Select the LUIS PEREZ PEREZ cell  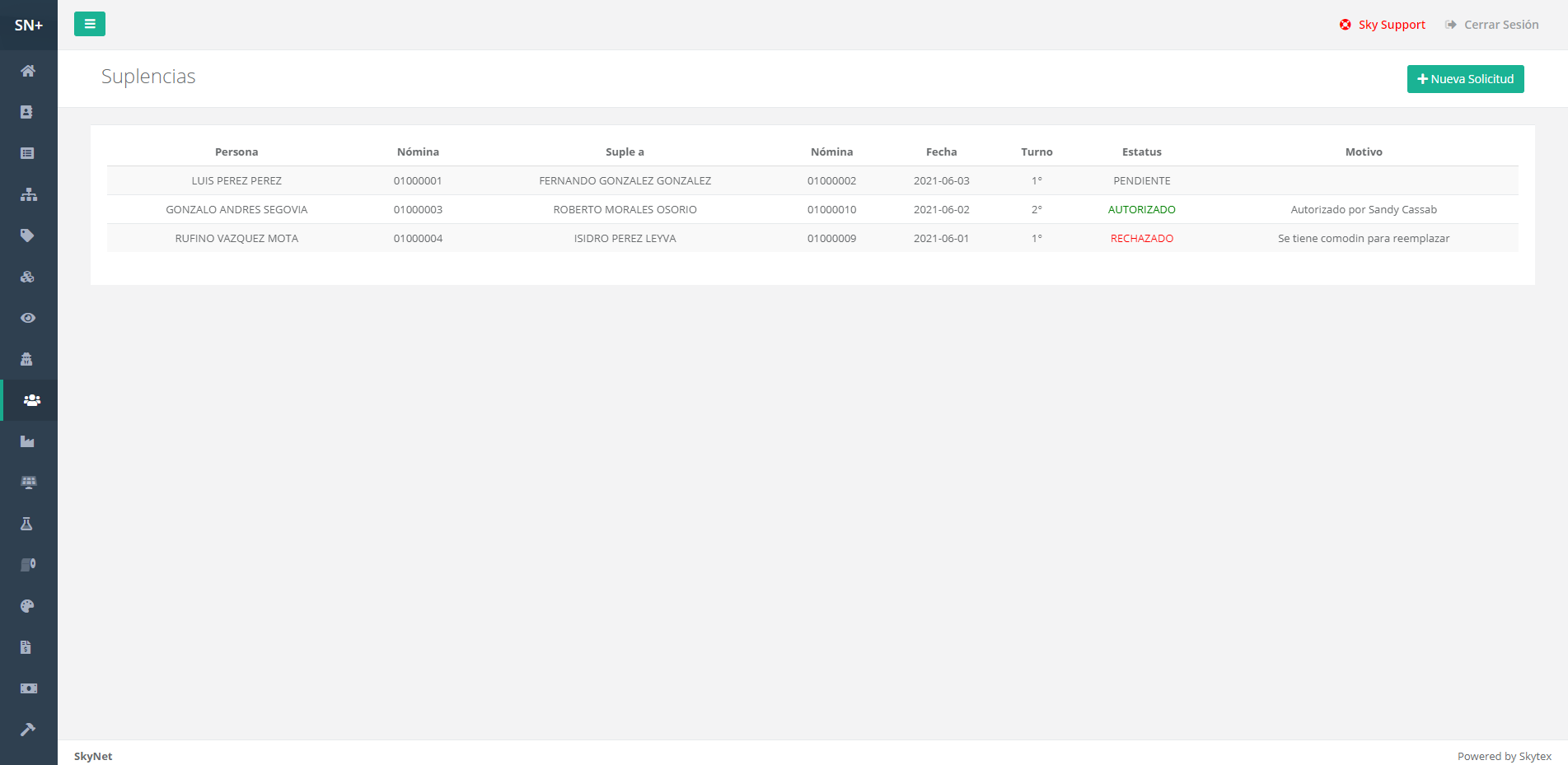236,181
